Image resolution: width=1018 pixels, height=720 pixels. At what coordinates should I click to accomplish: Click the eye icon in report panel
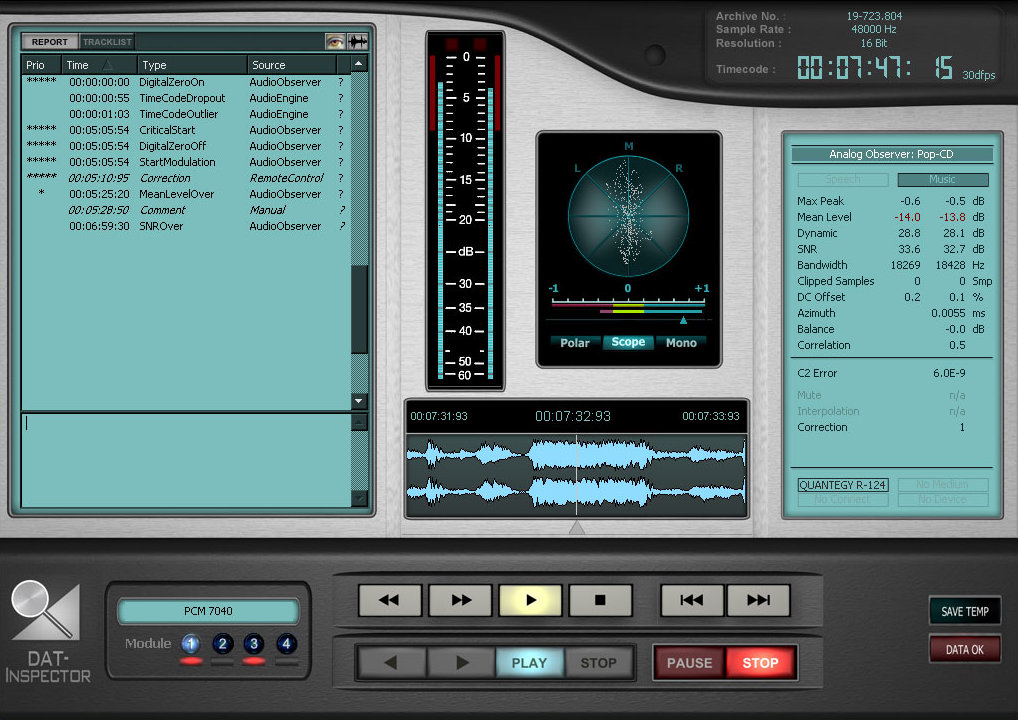(335, 42)
